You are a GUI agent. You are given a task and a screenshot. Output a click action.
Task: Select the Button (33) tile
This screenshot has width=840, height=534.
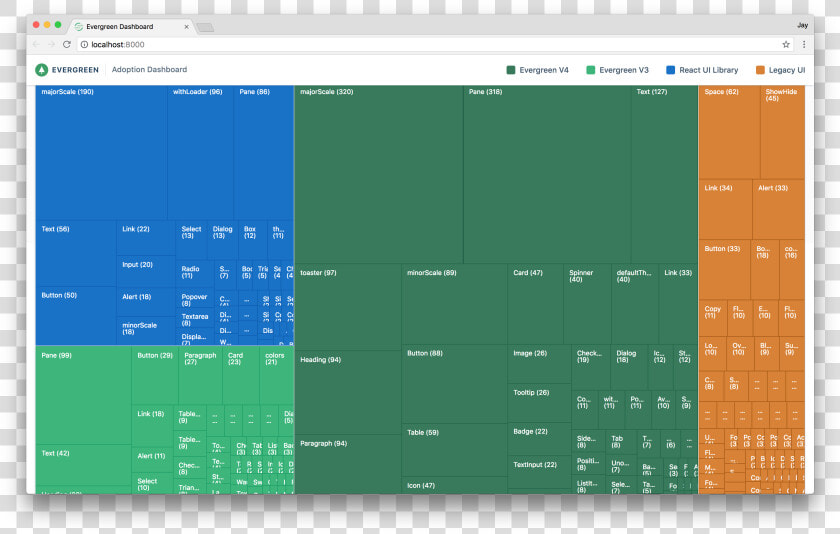tap(724, 270)
